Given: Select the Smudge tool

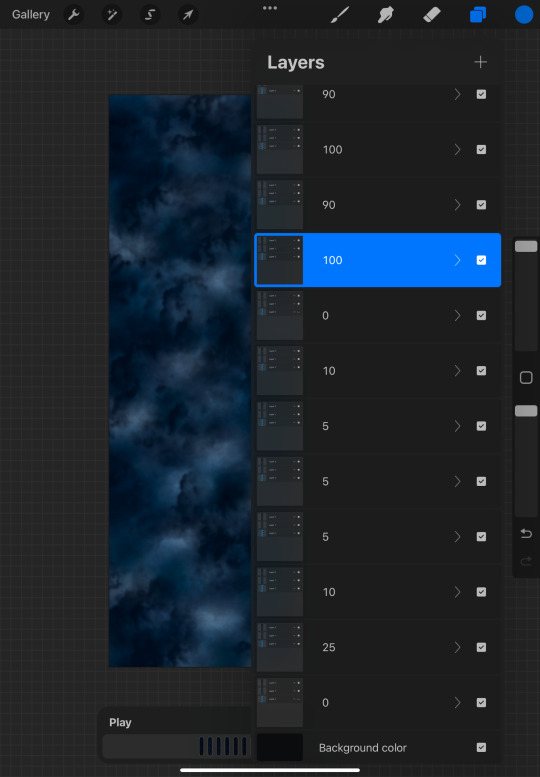Looking at the screenshot, I should pyautogui.click(x=385, y=15).
